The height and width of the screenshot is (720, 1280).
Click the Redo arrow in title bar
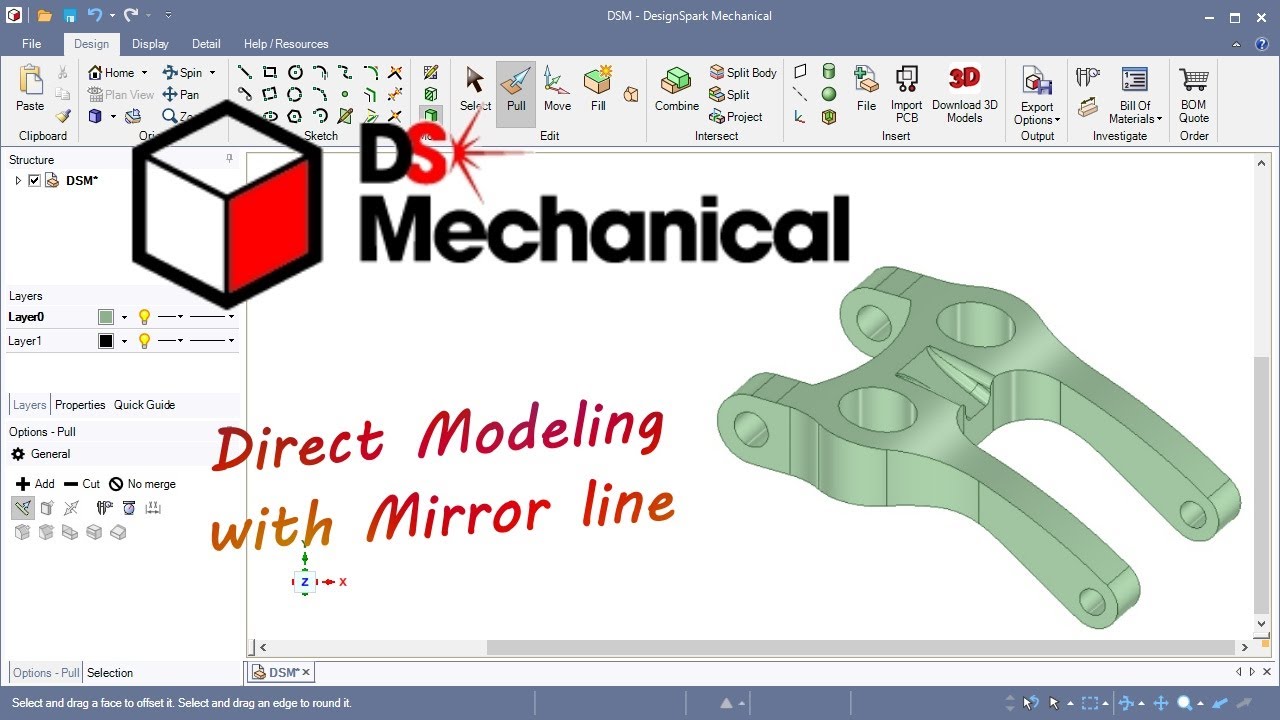tap(131, 15)
